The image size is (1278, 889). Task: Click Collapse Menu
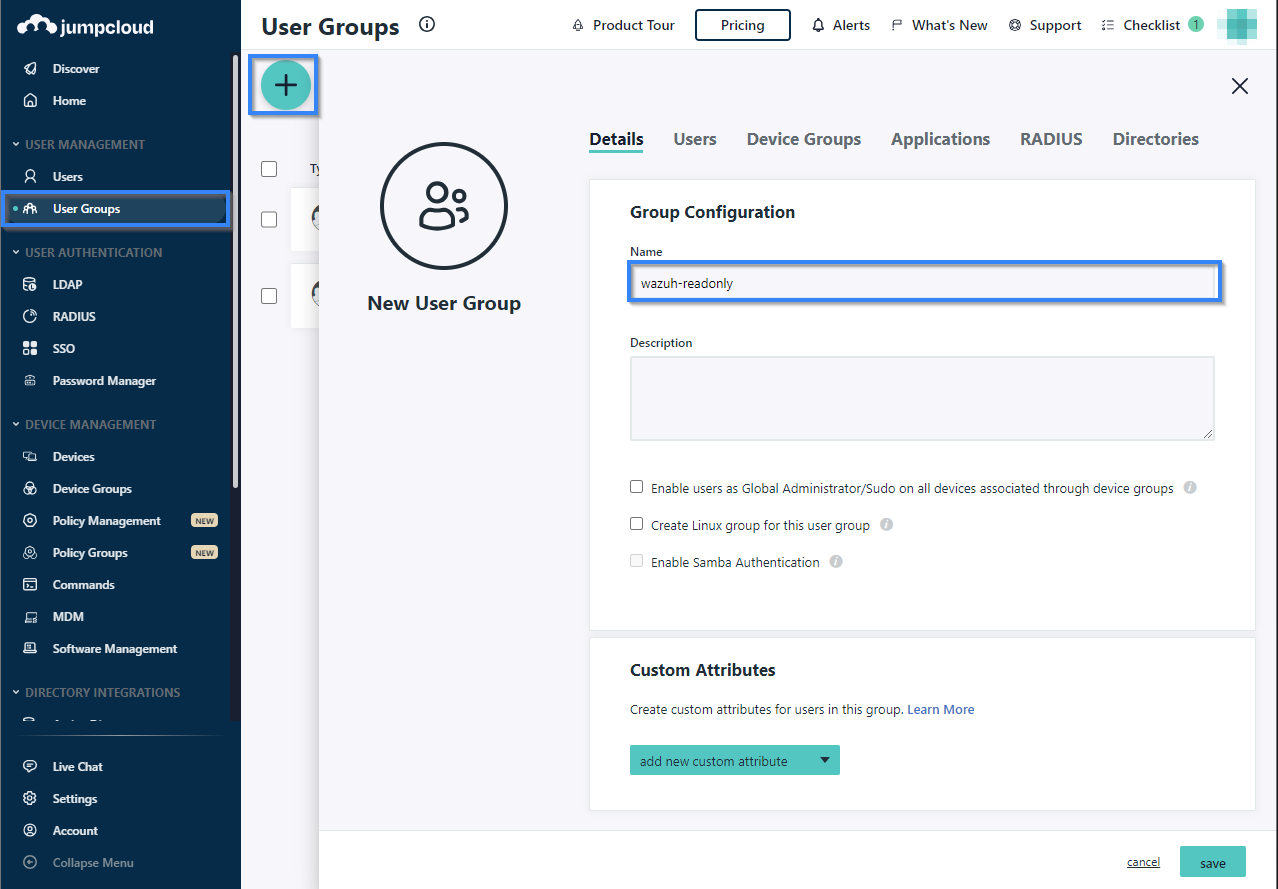point(92,863)
